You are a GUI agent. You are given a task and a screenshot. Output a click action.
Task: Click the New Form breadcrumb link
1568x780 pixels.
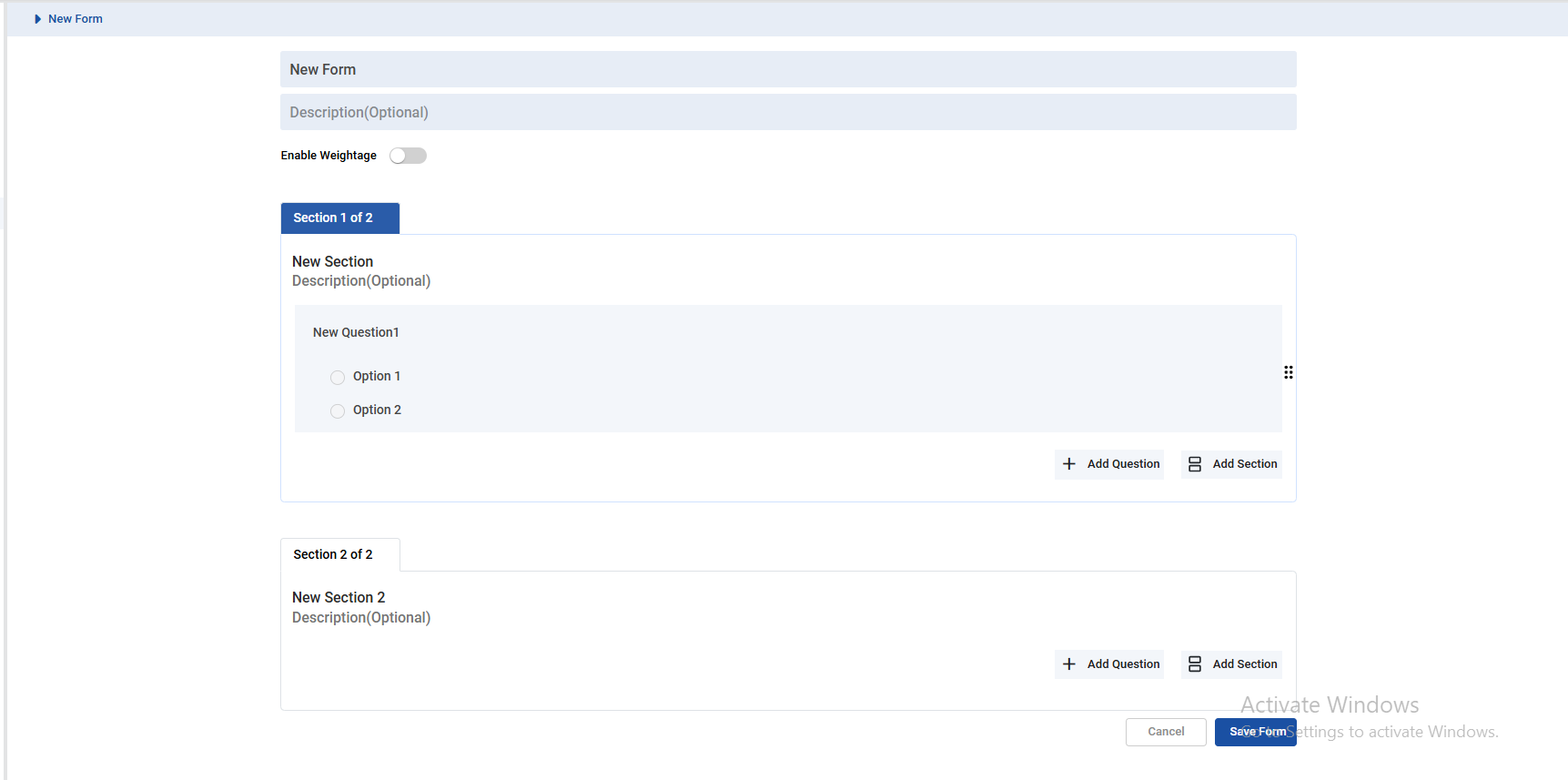pyautogui.click(x=76, y=19)
